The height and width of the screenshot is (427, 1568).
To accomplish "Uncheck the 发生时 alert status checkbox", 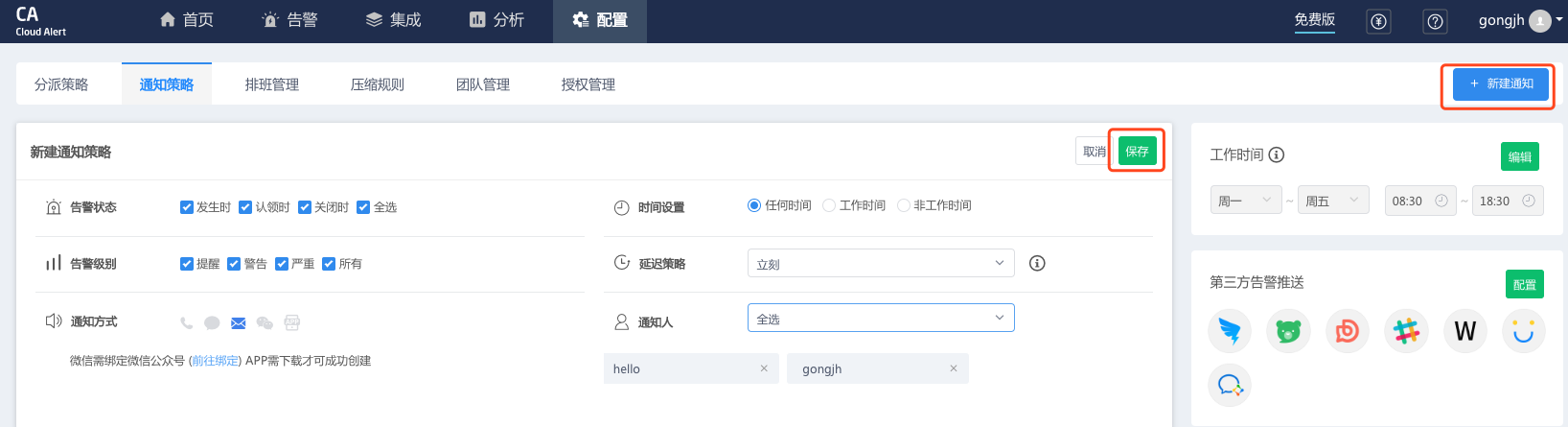I will coord(187,207).
